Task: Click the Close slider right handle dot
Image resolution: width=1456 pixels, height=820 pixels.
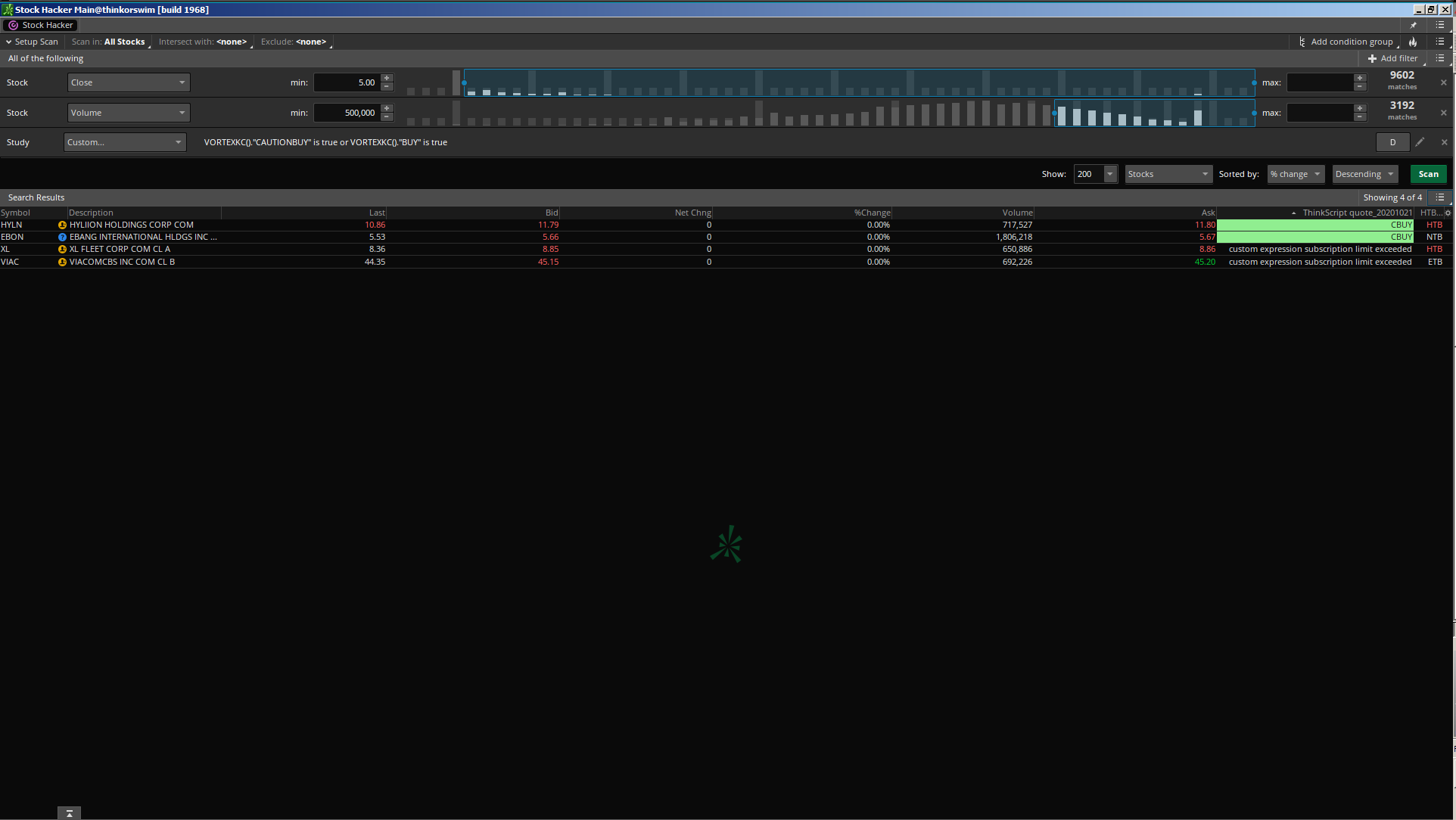Action: (1254, 82)
